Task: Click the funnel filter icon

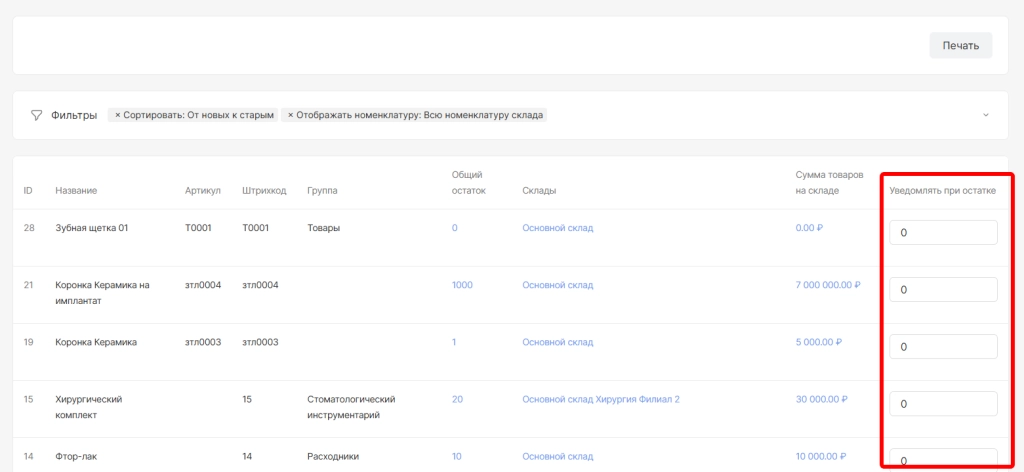Action: pos(37,115)
